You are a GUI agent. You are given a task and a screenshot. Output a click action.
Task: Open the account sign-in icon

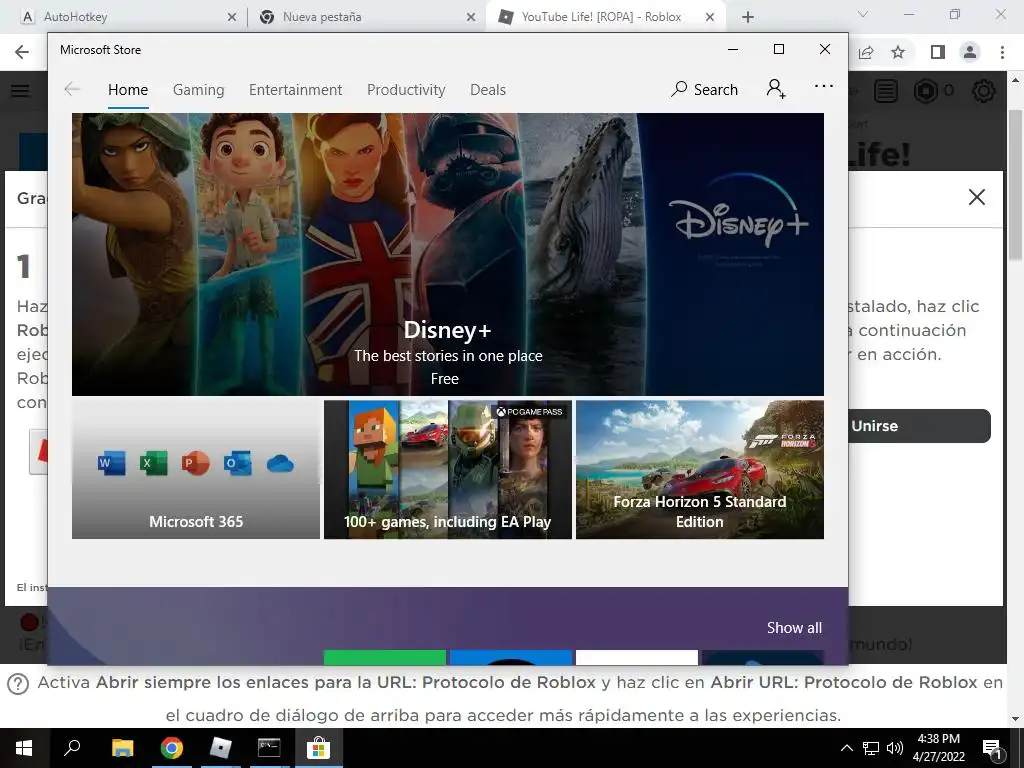pyautogui.click(x=776, y=88)
